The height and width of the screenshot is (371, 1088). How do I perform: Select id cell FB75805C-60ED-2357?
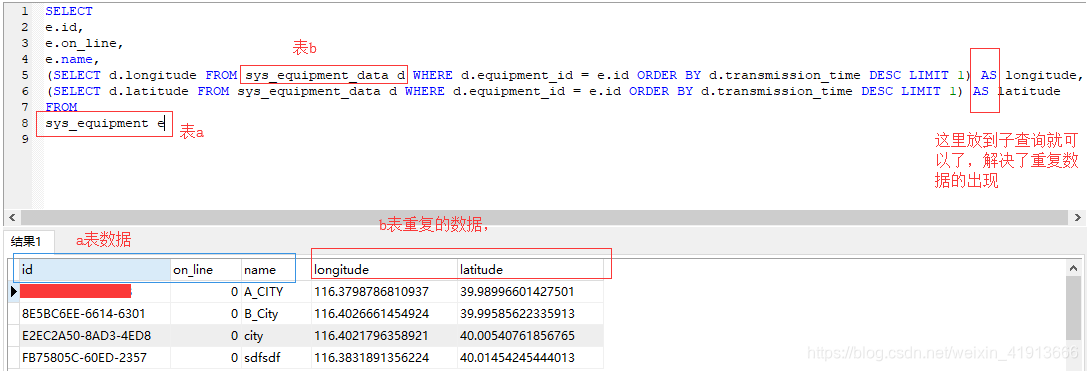[94, 357]
